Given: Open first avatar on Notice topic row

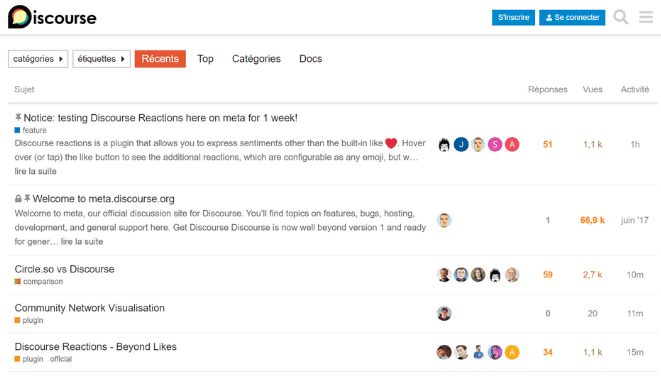Looking at the screenshot, I should coord(444,145).
